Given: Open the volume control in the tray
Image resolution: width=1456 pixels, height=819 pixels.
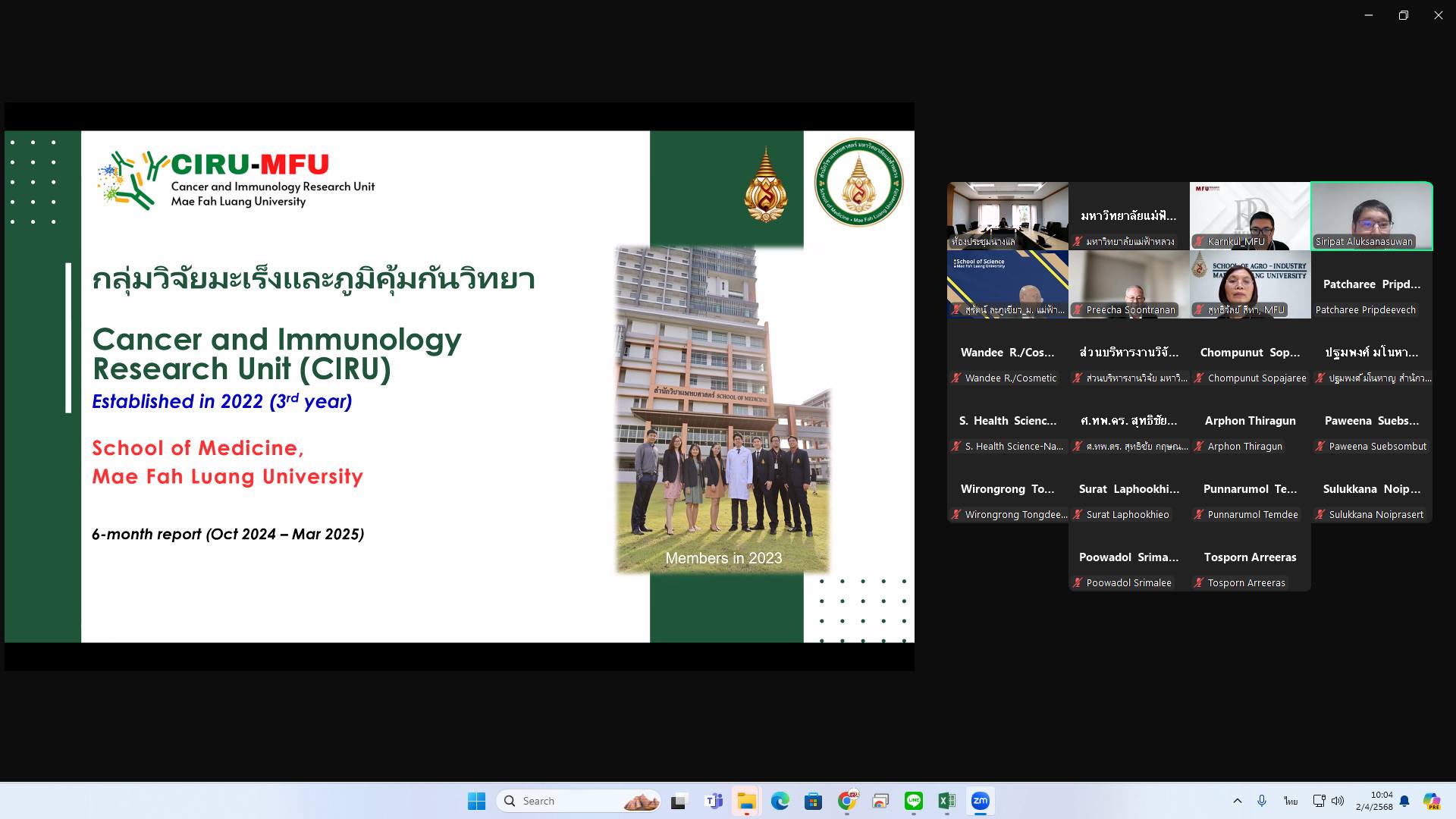Looking at the screenshot, I should tap(1338, 801).
